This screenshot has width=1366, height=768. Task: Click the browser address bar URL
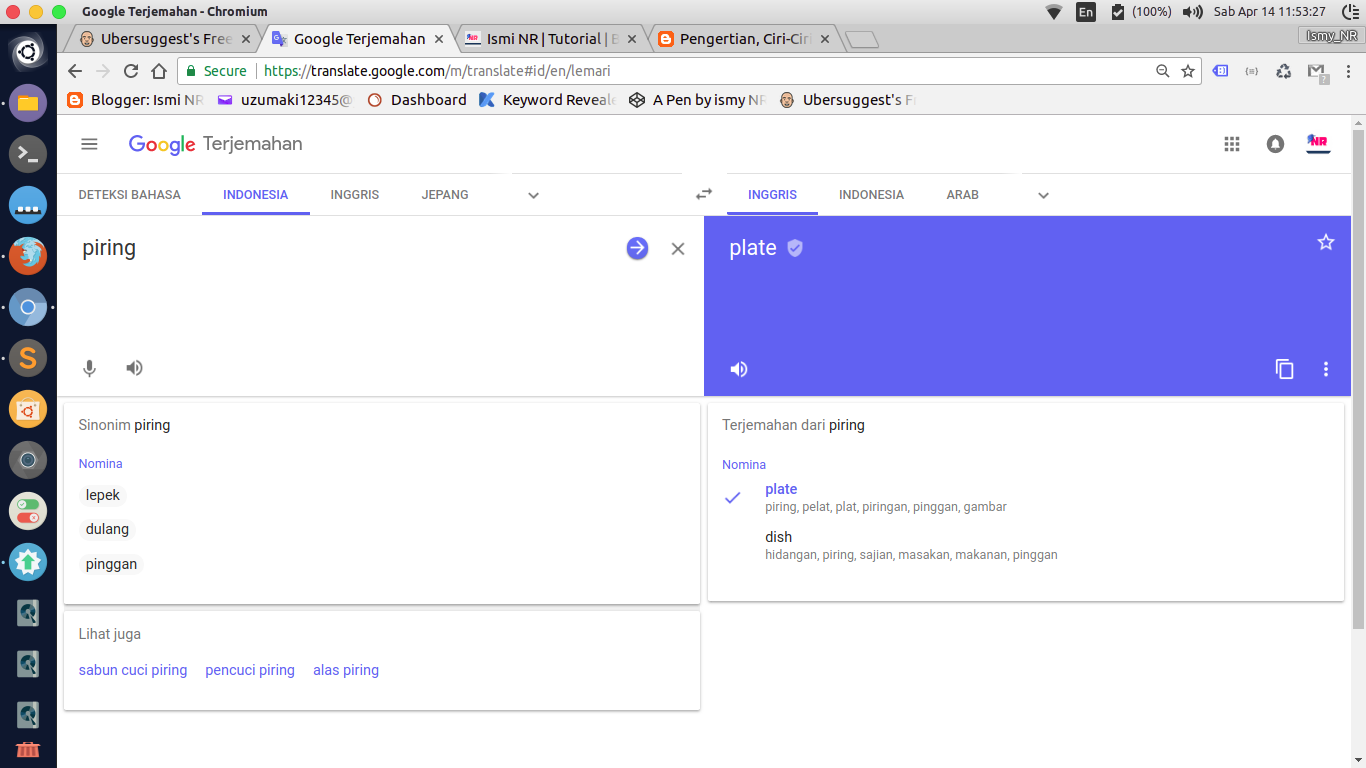point(437,71)
